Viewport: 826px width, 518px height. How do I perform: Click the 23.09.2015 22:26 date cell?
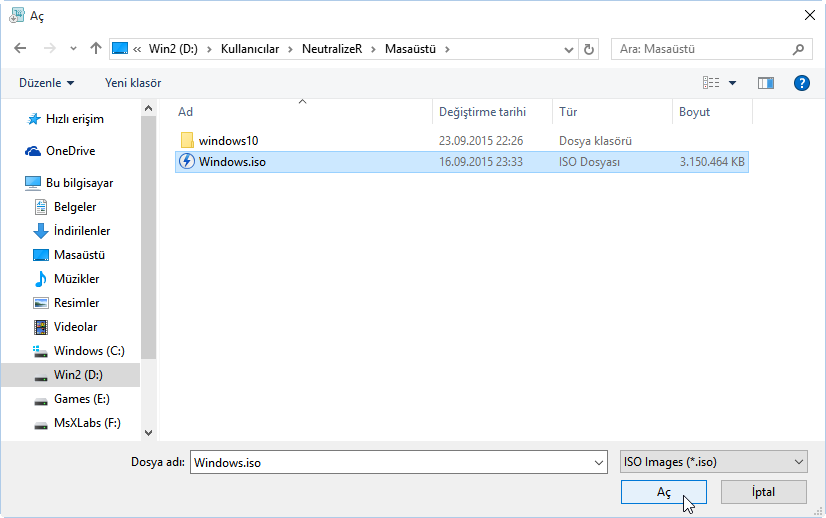(481, 141)
